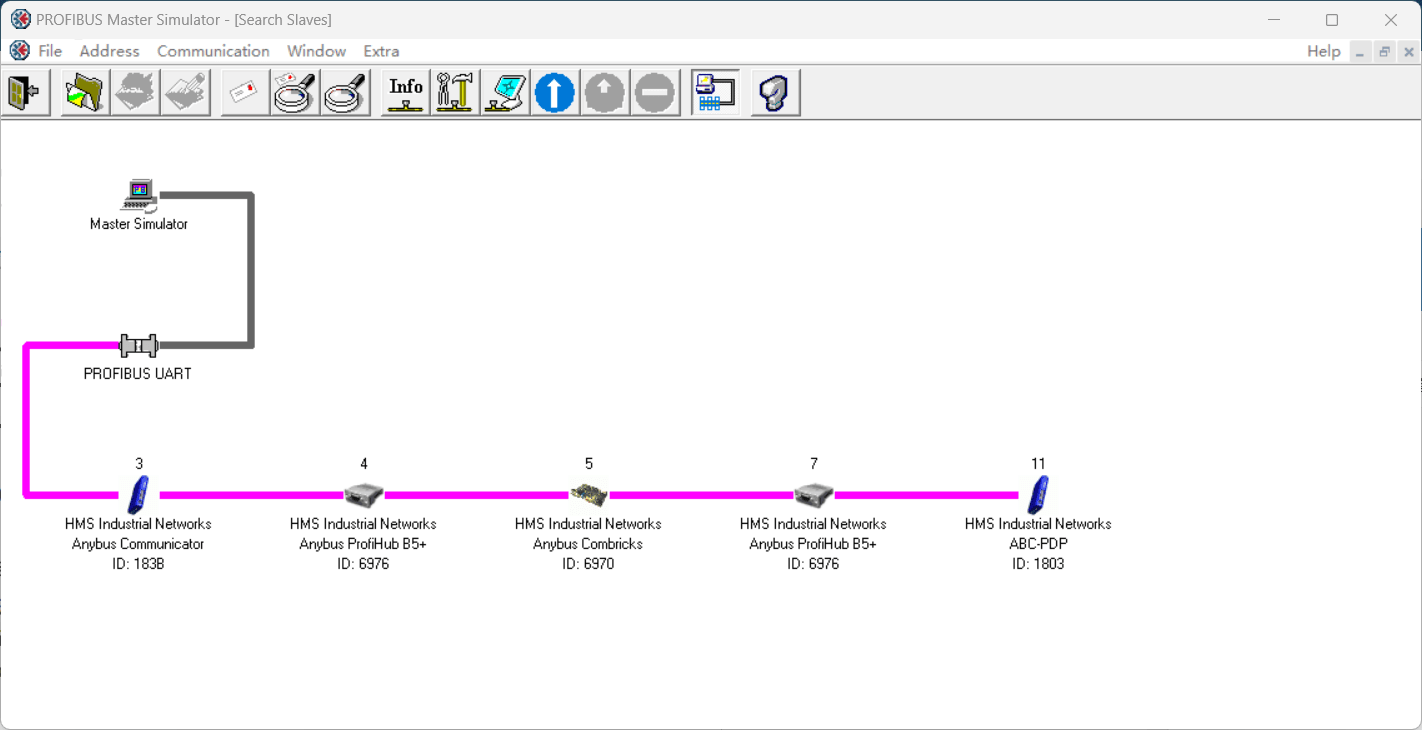Click the question mark help icon
Viewport: 1422px width, 730px height.
pyautogui.click(x=775, y=93)
